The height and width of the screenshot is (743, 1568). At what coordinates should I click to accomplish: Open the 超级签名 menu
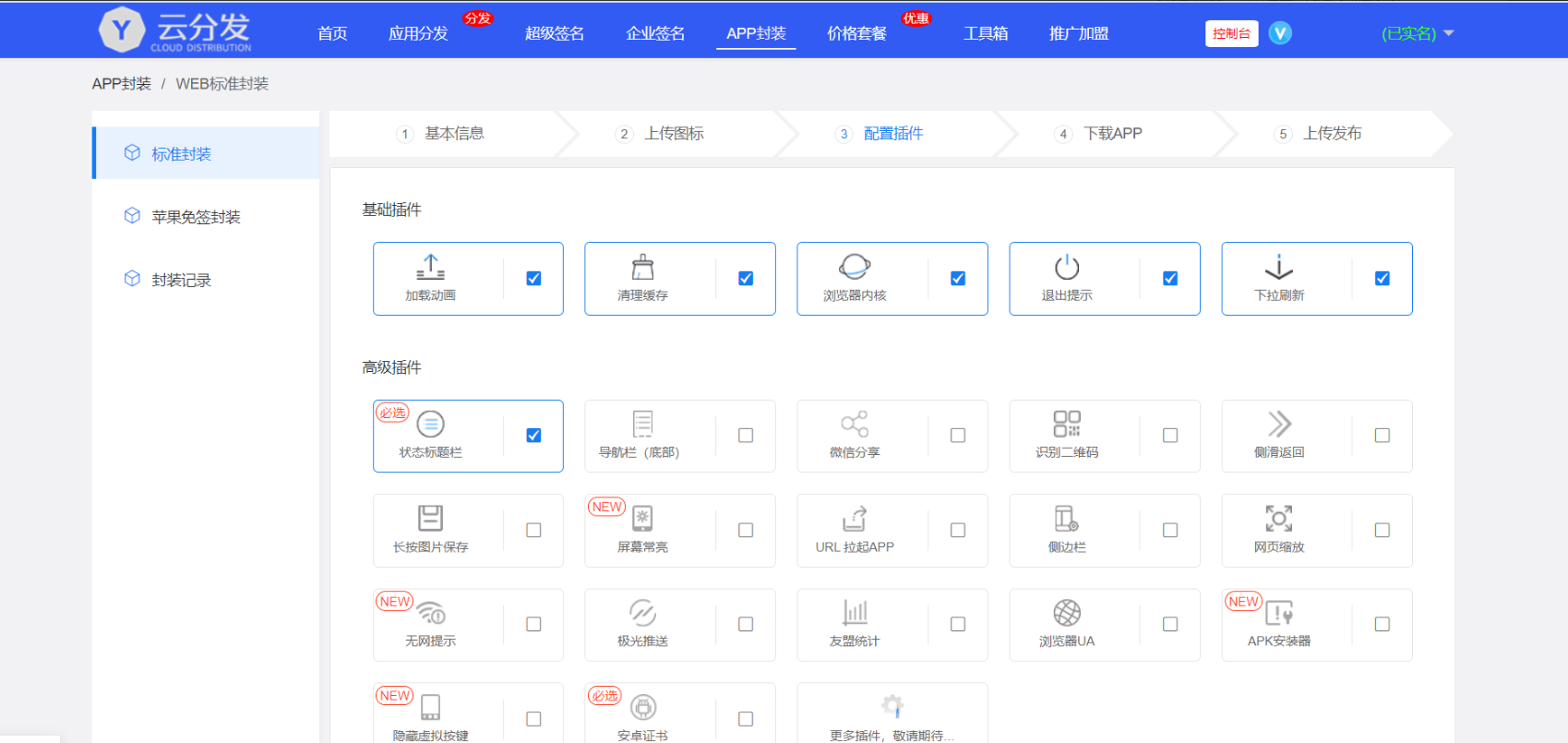(555, 33)
